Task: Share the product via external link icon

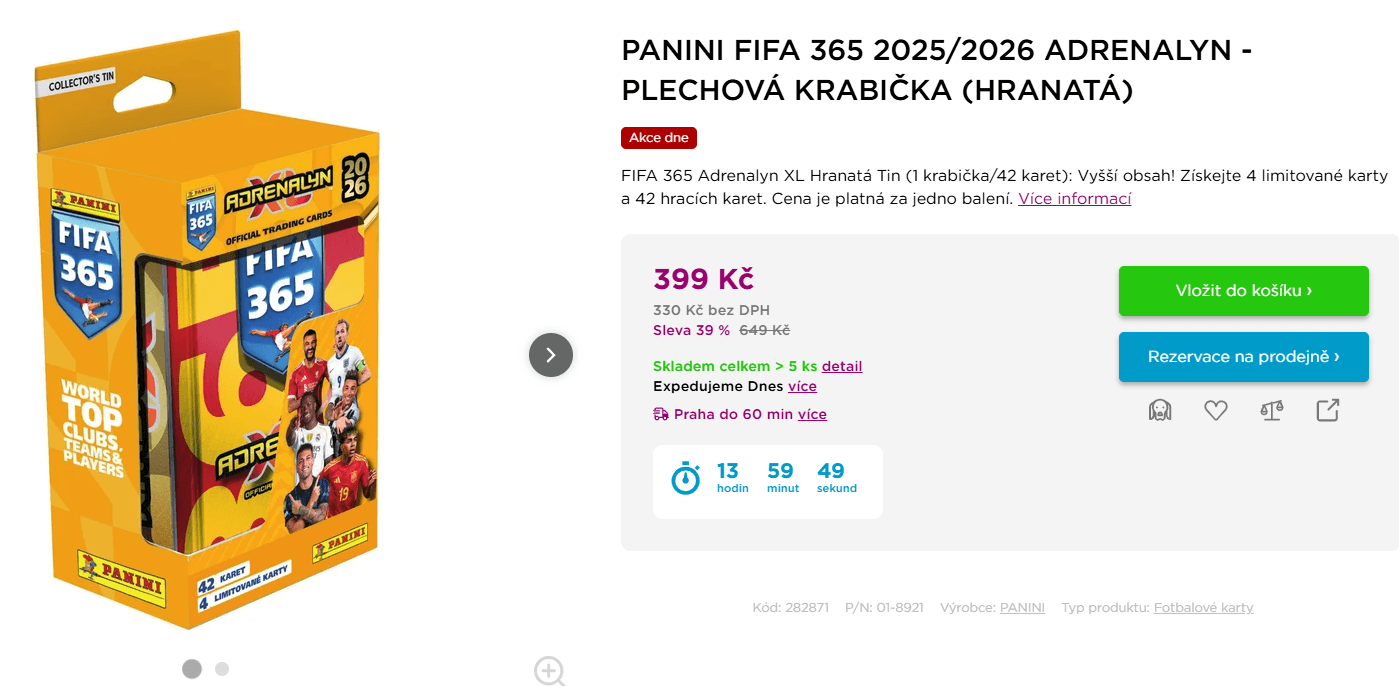Action: point(1328,409)
